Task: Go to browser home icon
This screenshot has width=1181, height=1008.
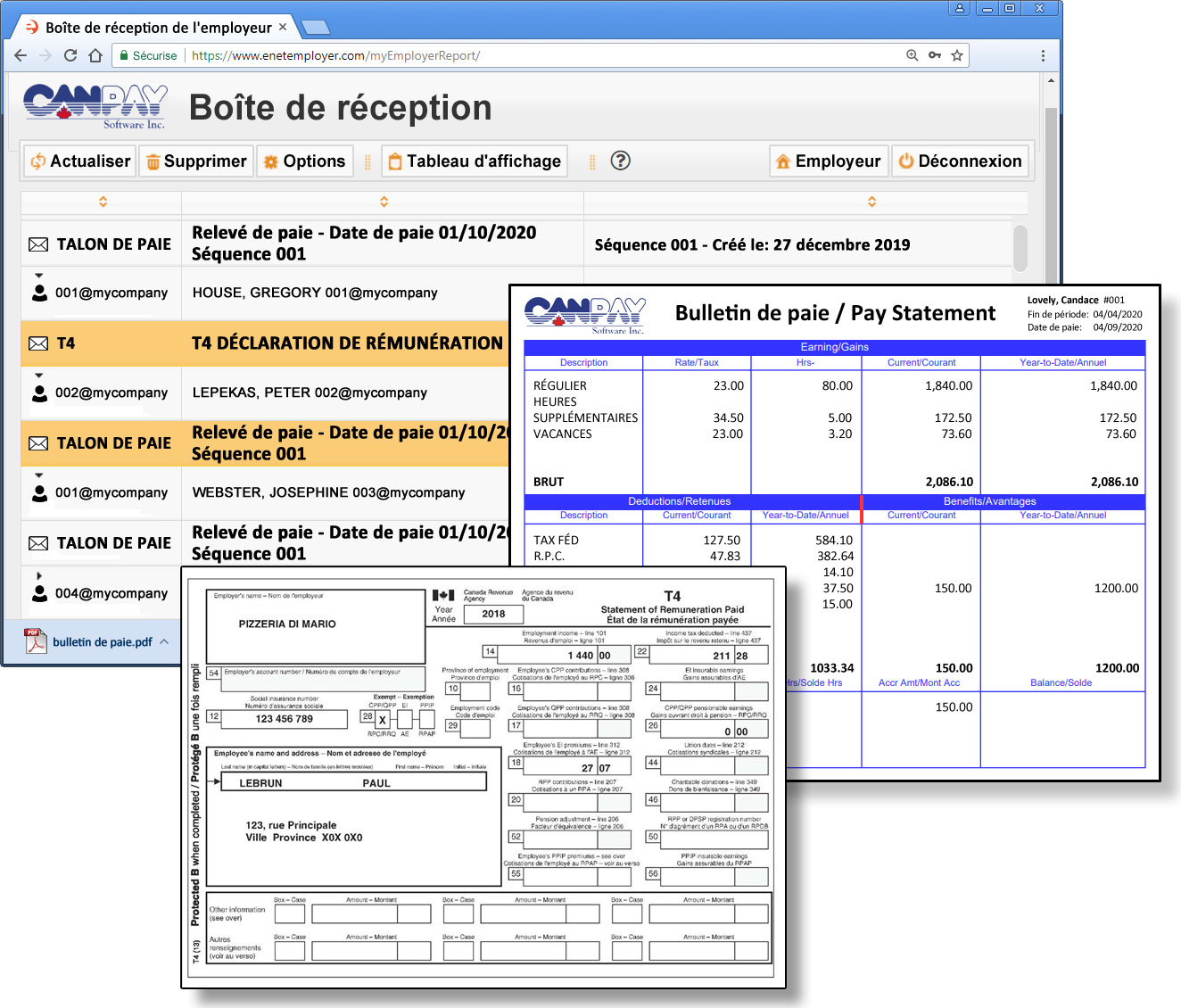Action: pyautogui.click(x=95, y=55)
